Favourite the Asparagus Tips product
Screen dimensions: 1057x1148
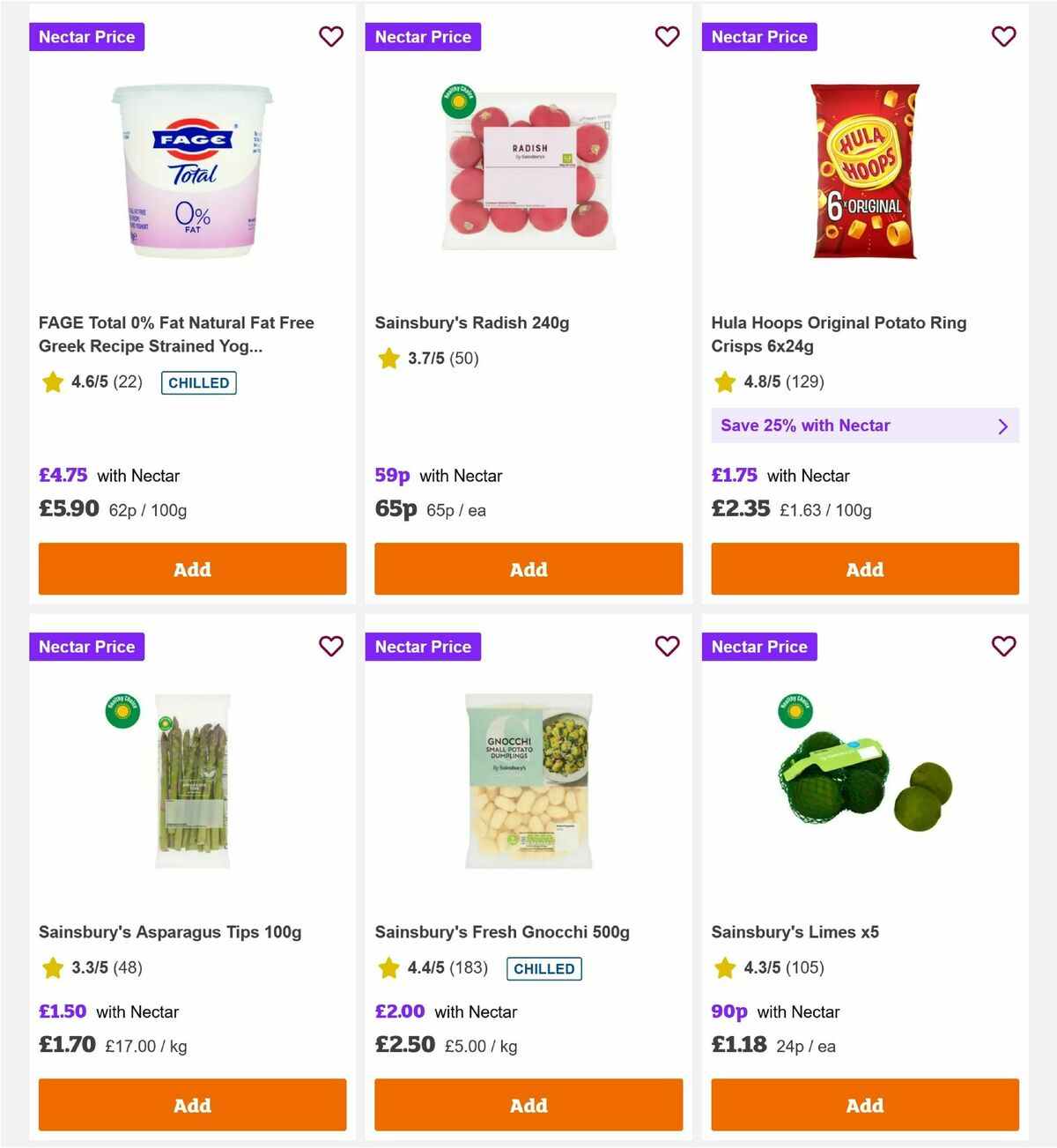(330, 647)
